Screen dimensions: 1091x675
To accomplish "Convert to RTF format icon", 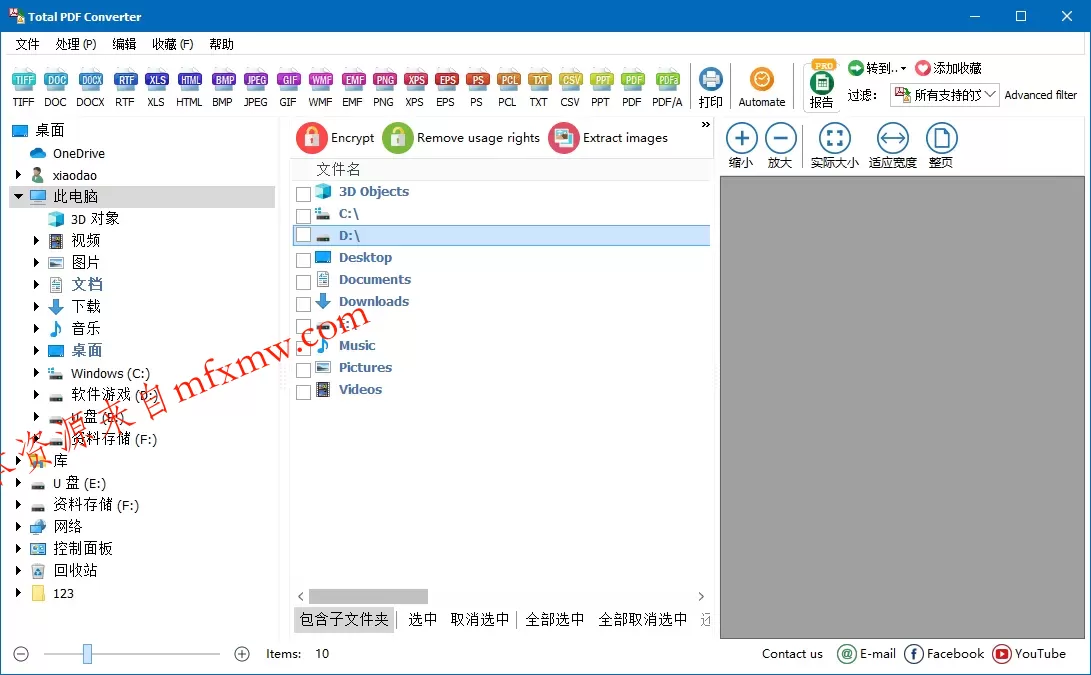I will tap(125, 88).
